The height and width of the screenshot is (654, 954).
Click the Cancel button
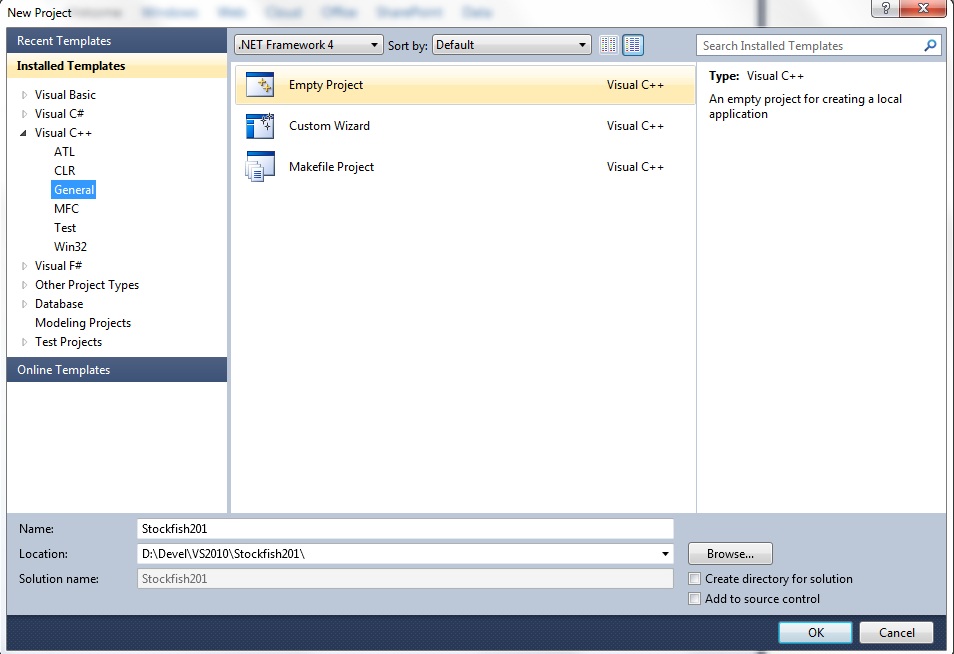tap(896, 633)
